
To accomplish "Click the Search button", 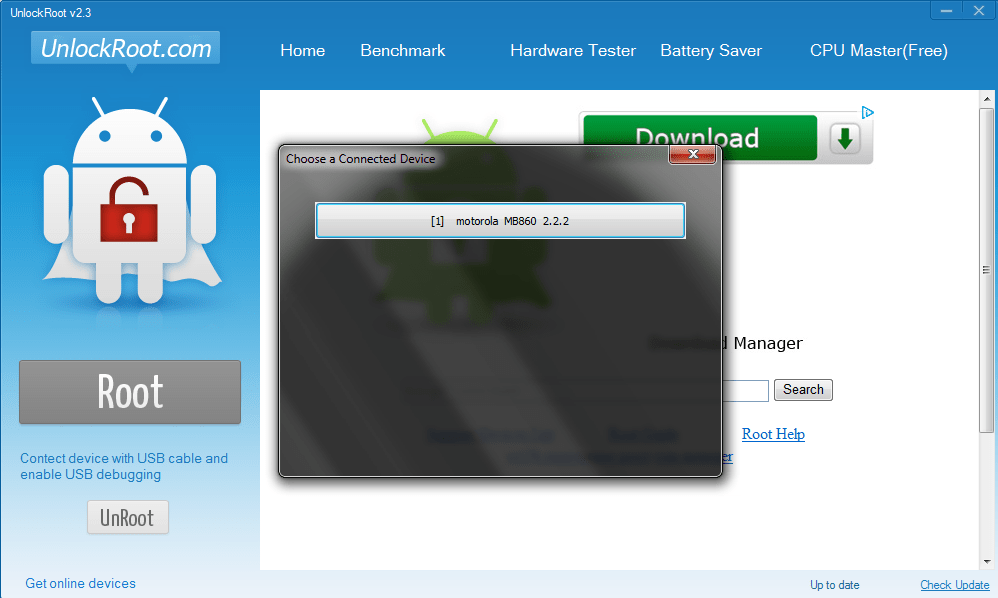I will click(803, 390).
